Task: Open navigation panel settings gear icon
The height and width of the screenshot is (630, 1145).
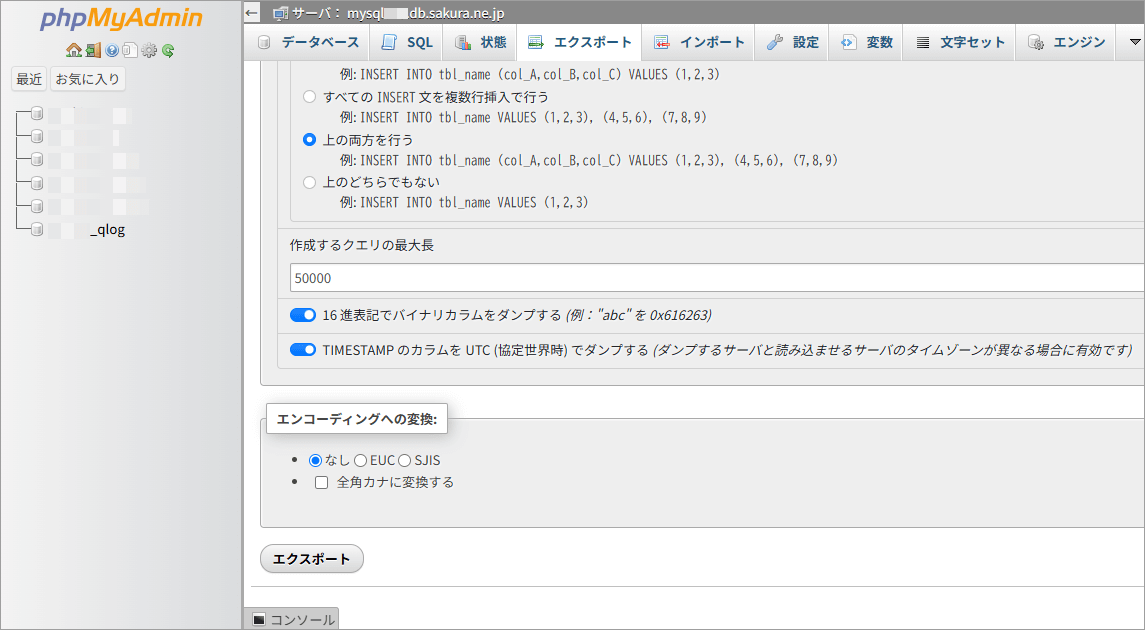Action: 149,50
